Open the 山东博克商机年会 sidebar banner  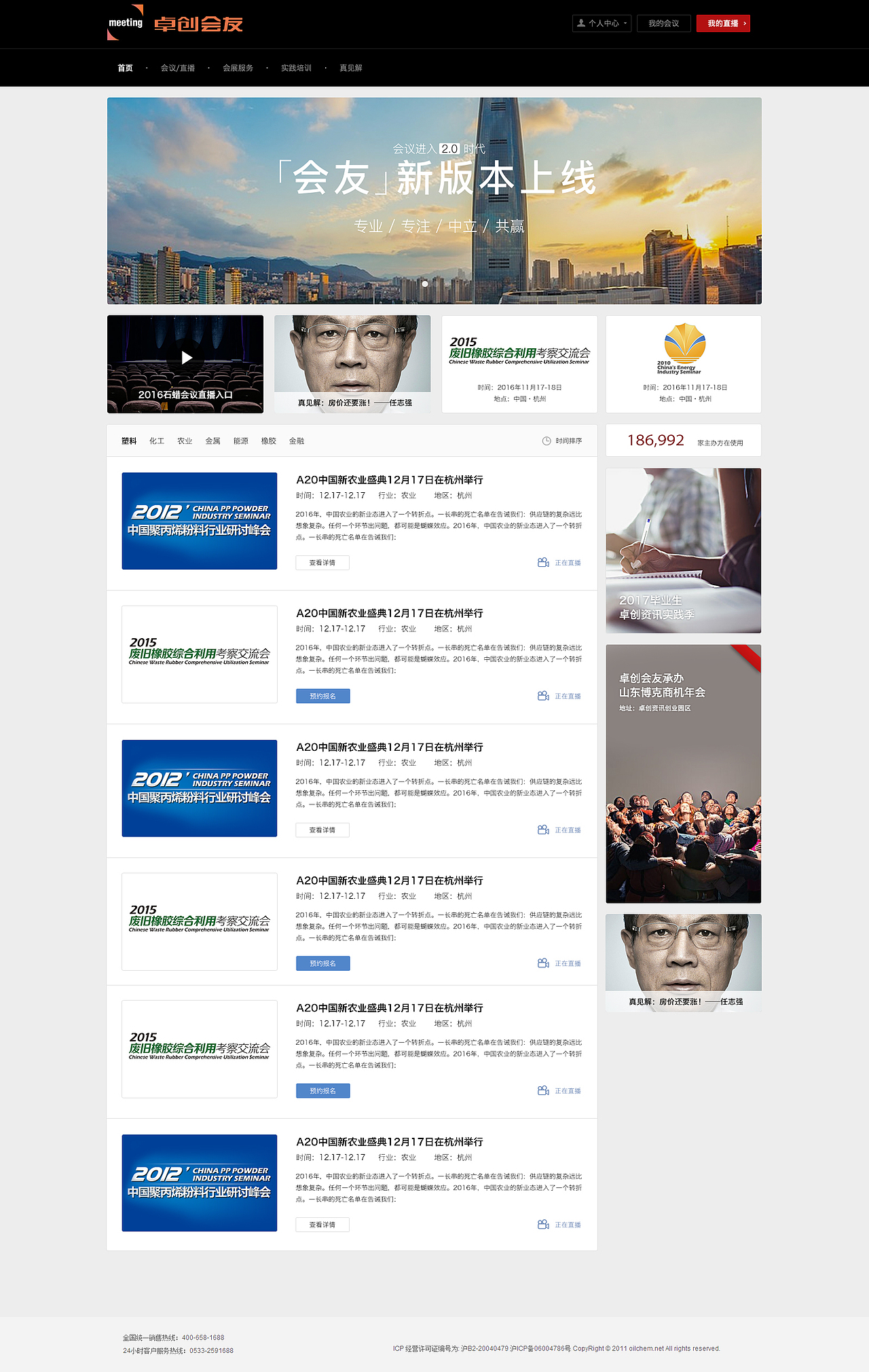pos(684,774)
